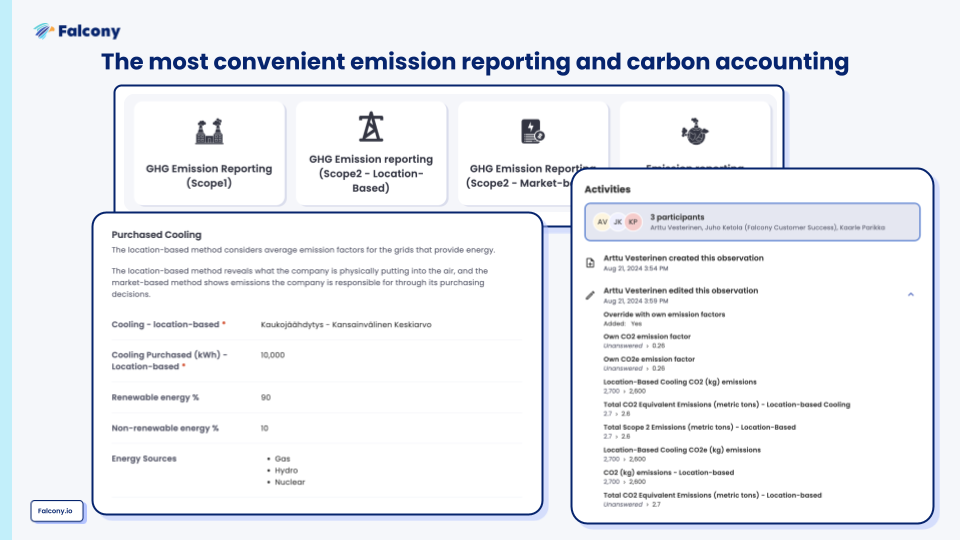Viewport: 960px width, 540px height.
Task: Click the Falcony logo in the header
Action: pyautogui.click(x=77, y=31)
